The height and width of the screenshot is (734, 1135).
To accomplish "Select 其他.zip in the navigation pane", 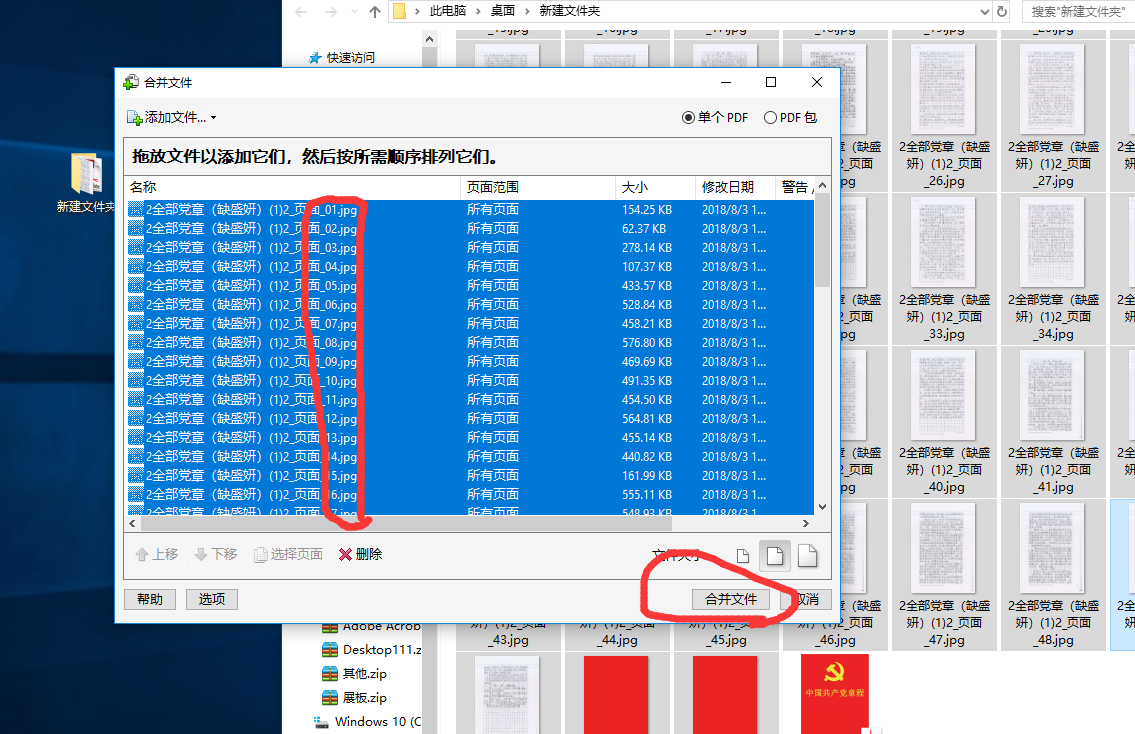I will (x=354, y=674).
